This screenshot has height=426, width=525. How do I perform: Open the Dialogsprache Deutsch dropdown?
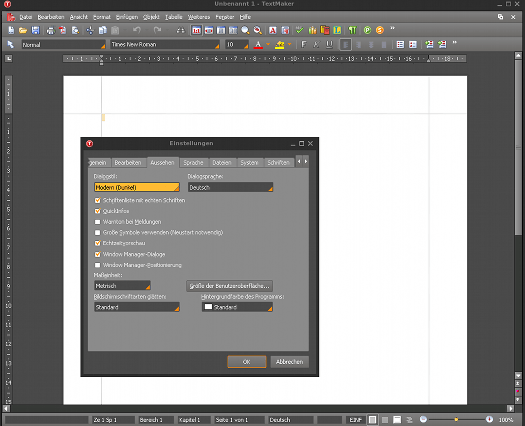pos(230,187)
